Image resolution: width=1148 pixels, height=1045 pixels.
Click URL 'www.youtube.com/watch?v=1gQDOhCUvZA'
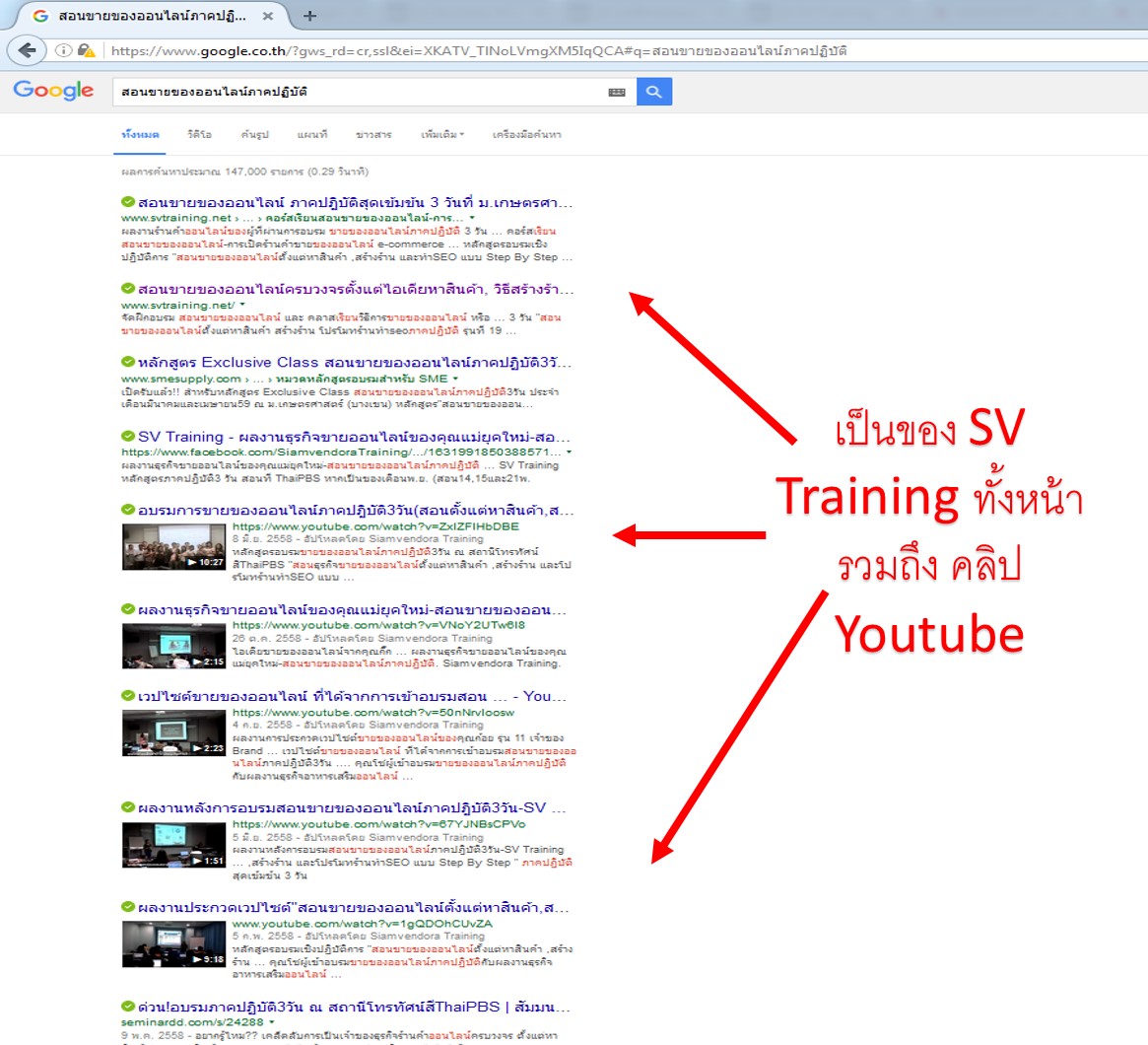[363, 924]
